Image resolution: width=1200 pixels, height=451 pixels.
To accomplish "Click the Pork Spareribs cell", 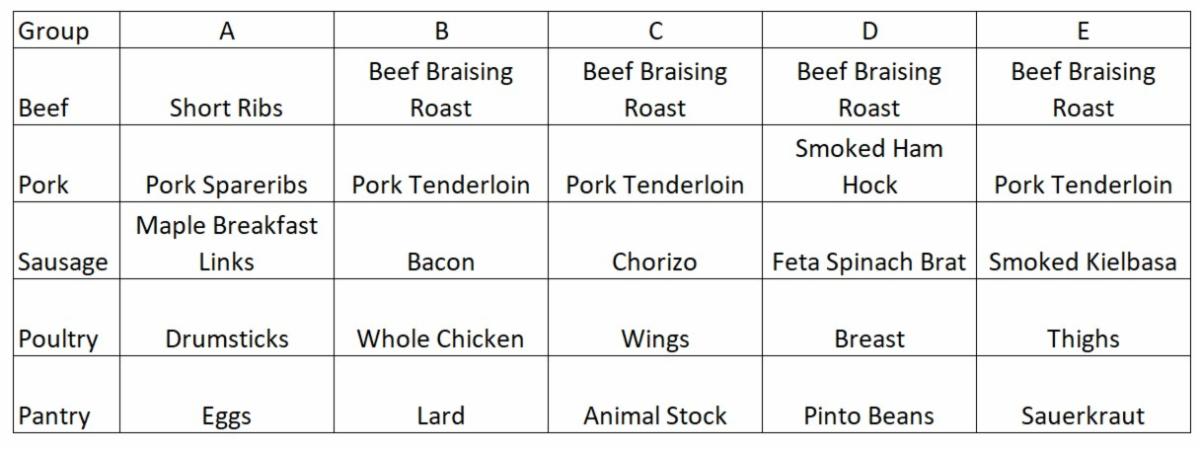I will point(227,185).
